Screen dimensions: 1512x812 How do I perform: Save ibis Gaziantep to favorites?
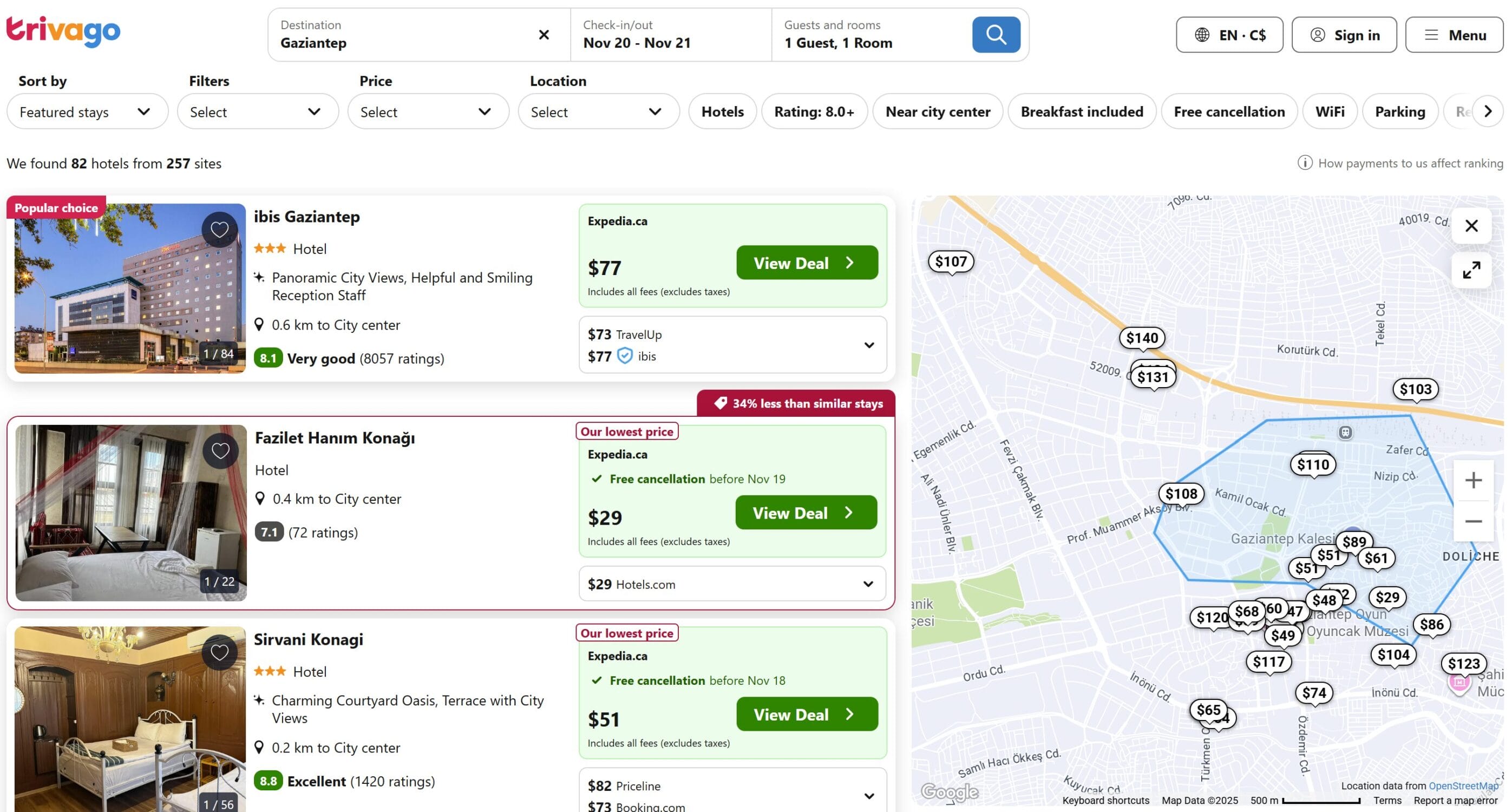point(220,229)
